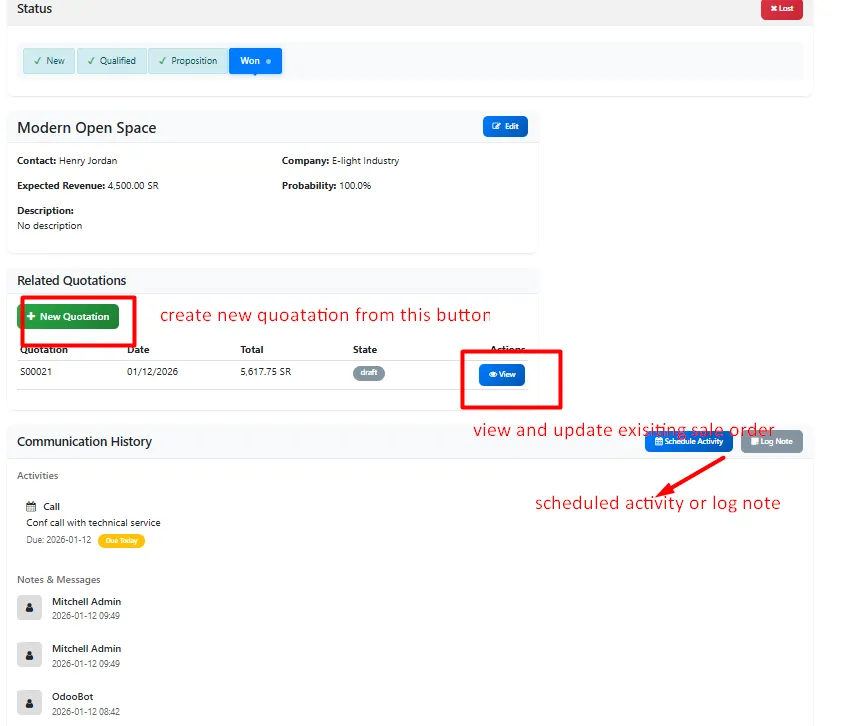Click the calendar icon on Schedule Activity
Viewport: 848px width, 726px height.
coord(659,441)
